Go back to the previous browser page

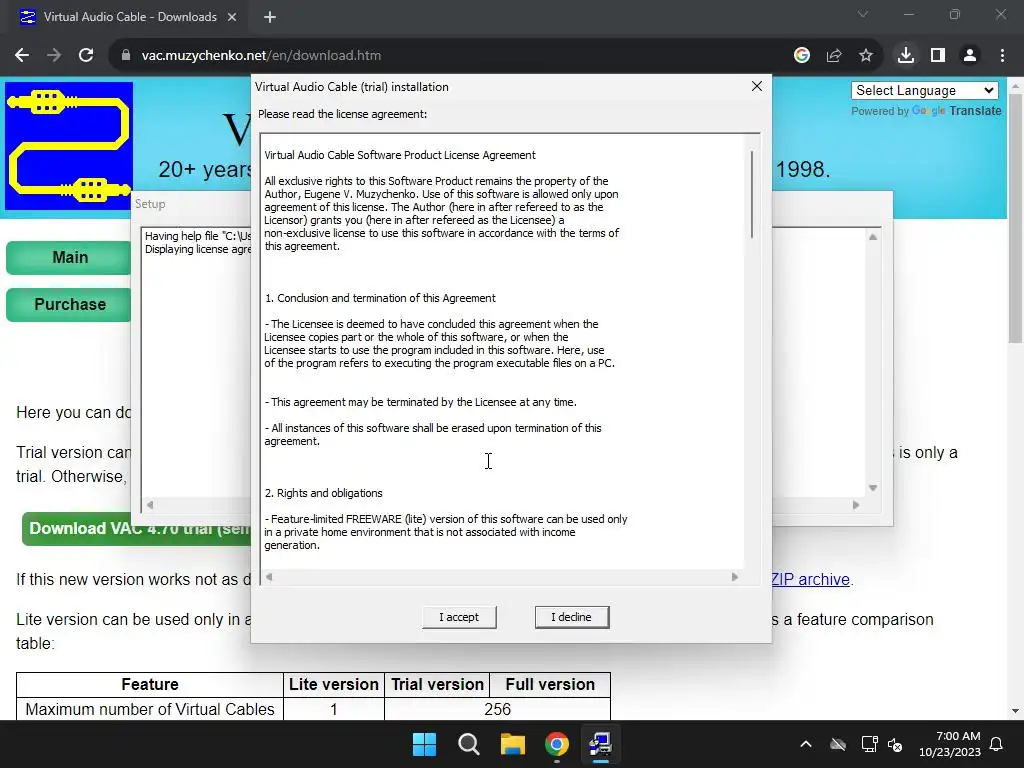(22, 56)
